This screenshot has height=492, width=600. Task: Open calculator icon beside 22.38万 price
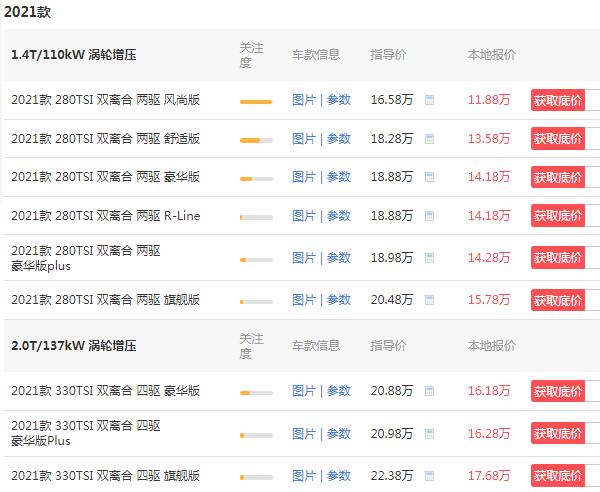click(x=429, y=476)
